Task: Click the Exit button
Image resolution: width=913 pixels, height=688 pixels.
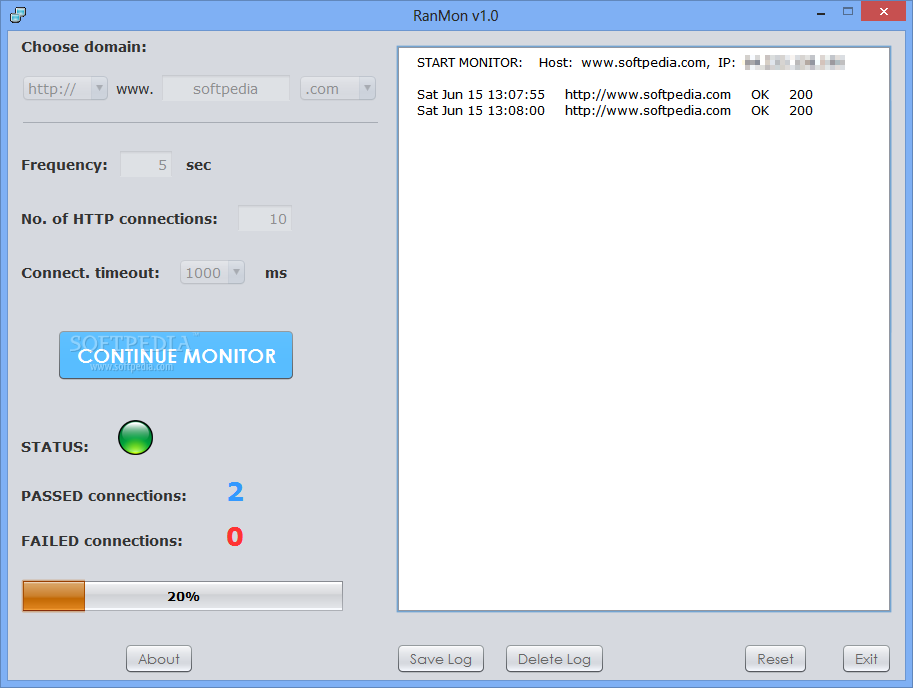Action: pos(866,659)
